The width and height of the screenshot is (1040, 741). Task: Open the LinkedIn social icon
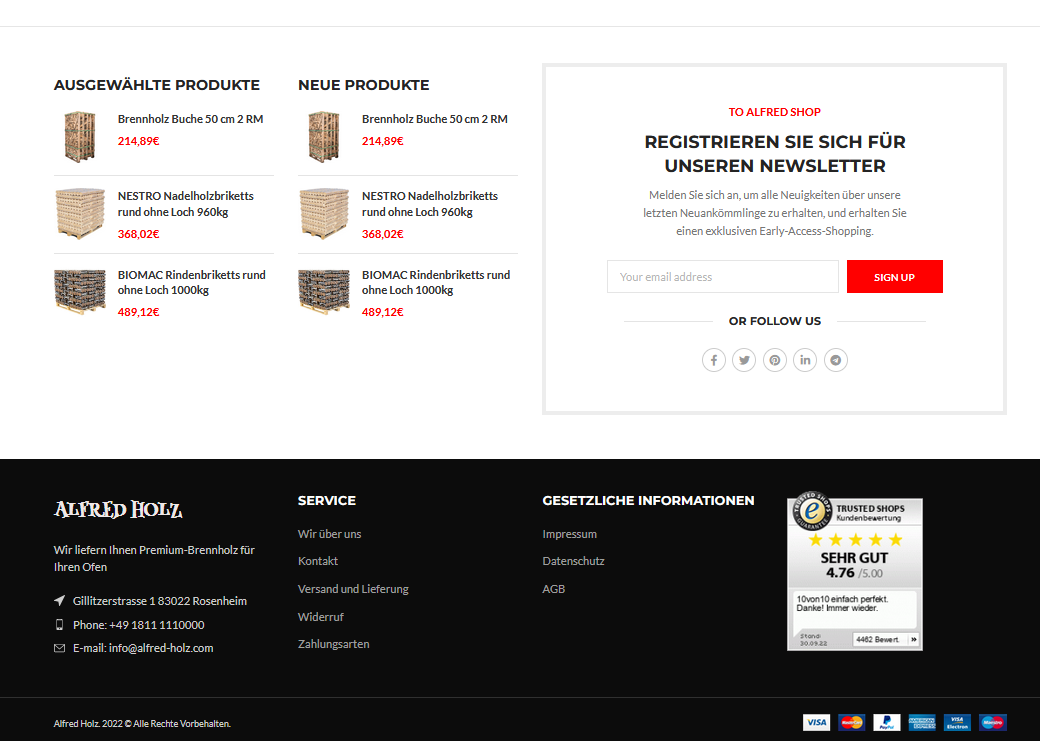(x=805, y=360)
